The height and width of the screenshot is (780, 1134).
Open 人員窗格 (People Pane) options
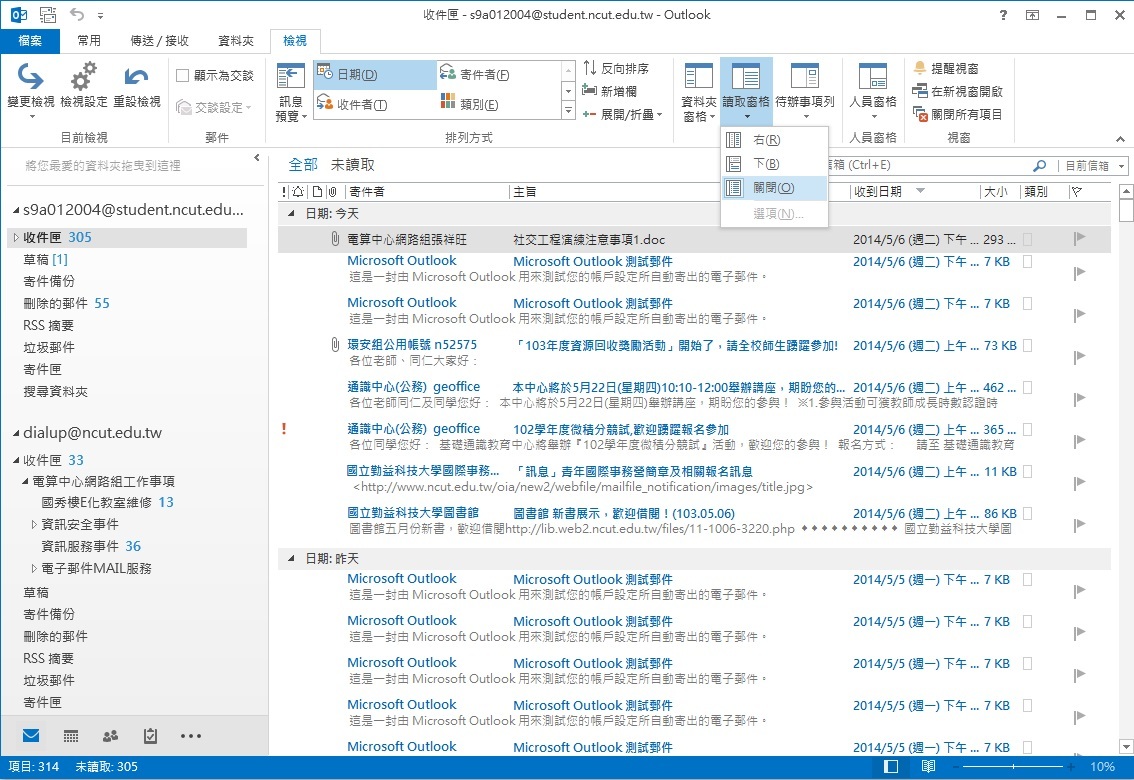873,93
